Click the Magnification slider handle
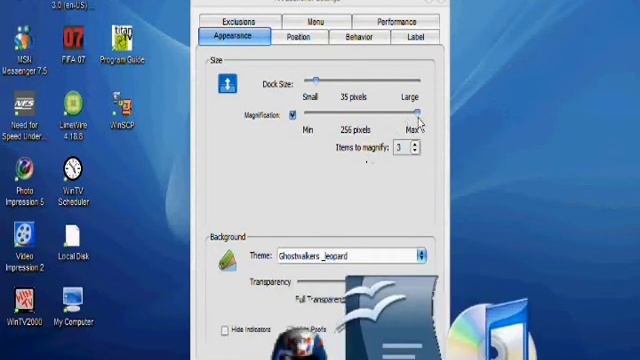 (417, 113)
